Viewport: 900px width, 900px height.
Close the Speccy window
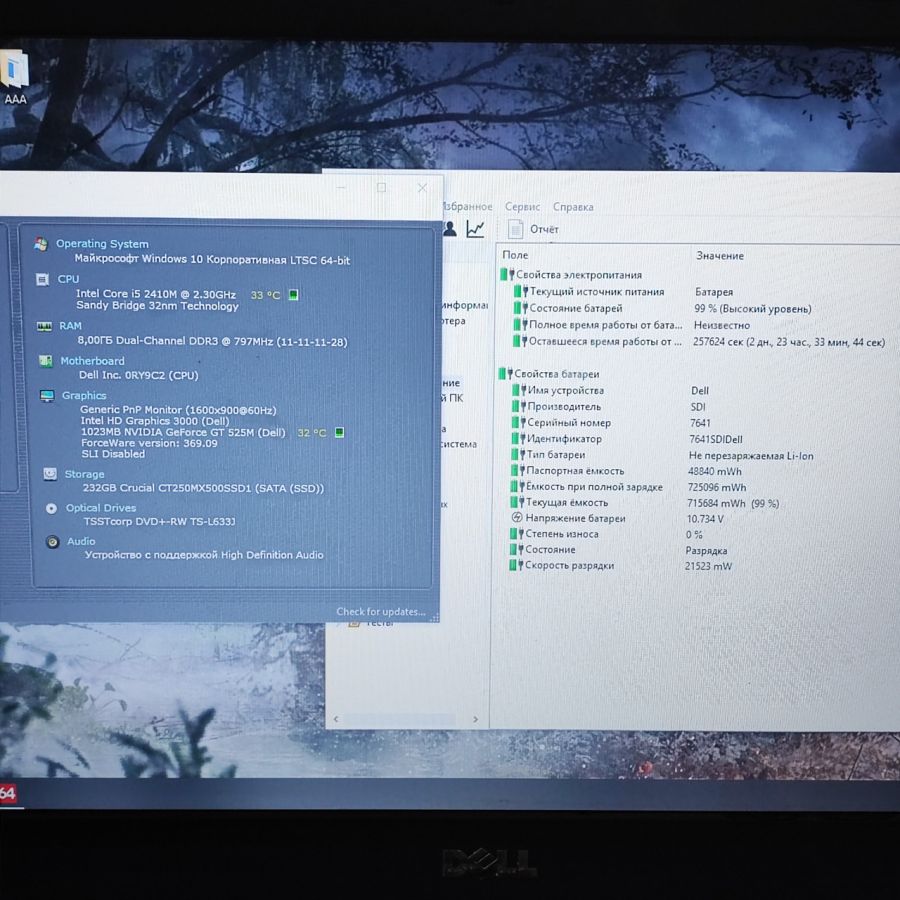(422, 188)
